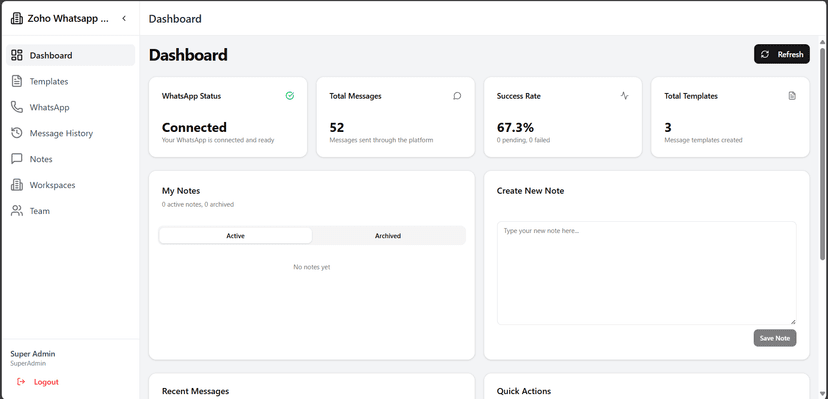Click the scrollbar up arrow
Screen dimensions: 828x399
click(x=823, y=42)
